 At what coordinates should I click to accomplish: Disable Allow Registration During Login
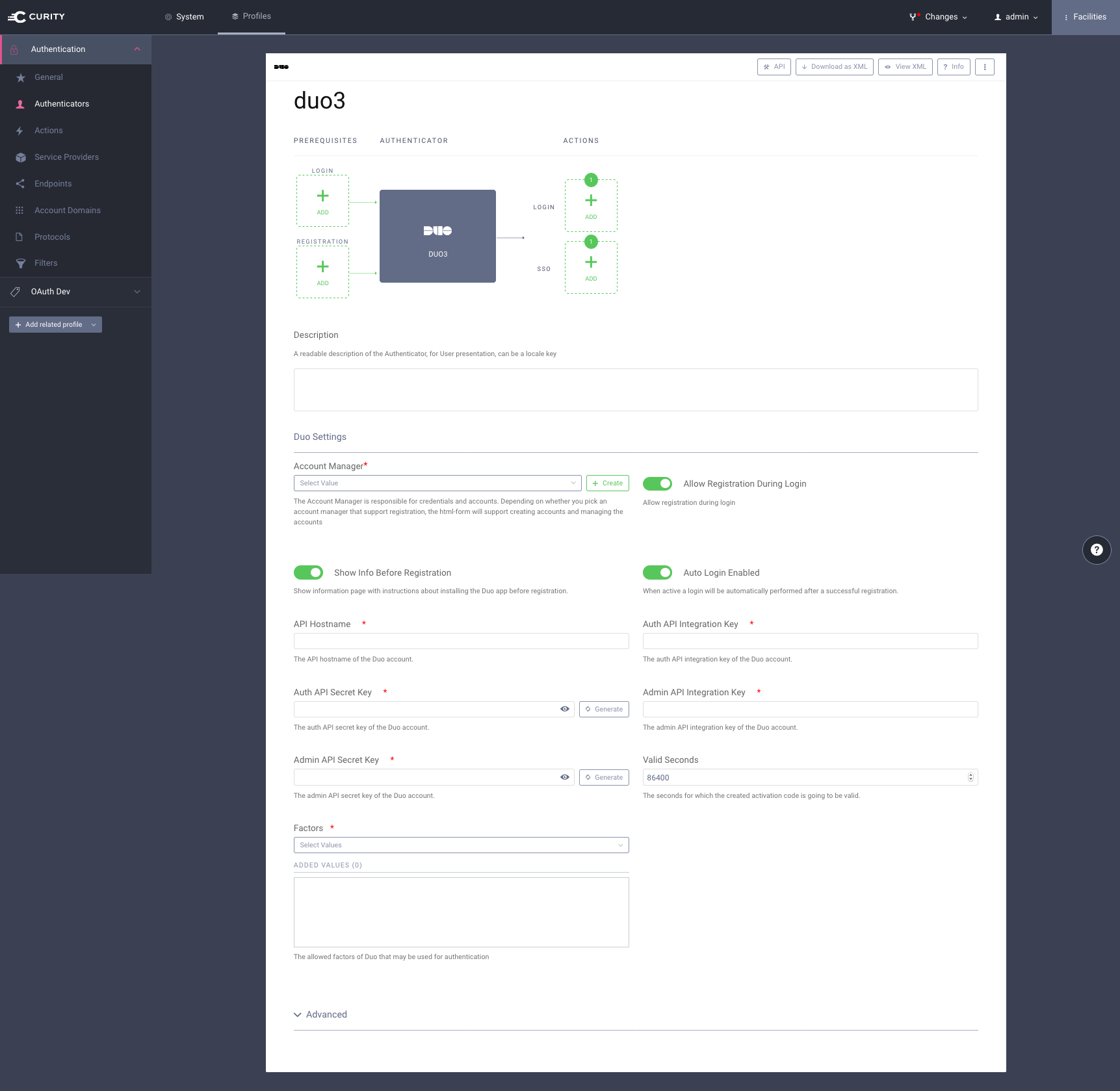tap(657, 483)
